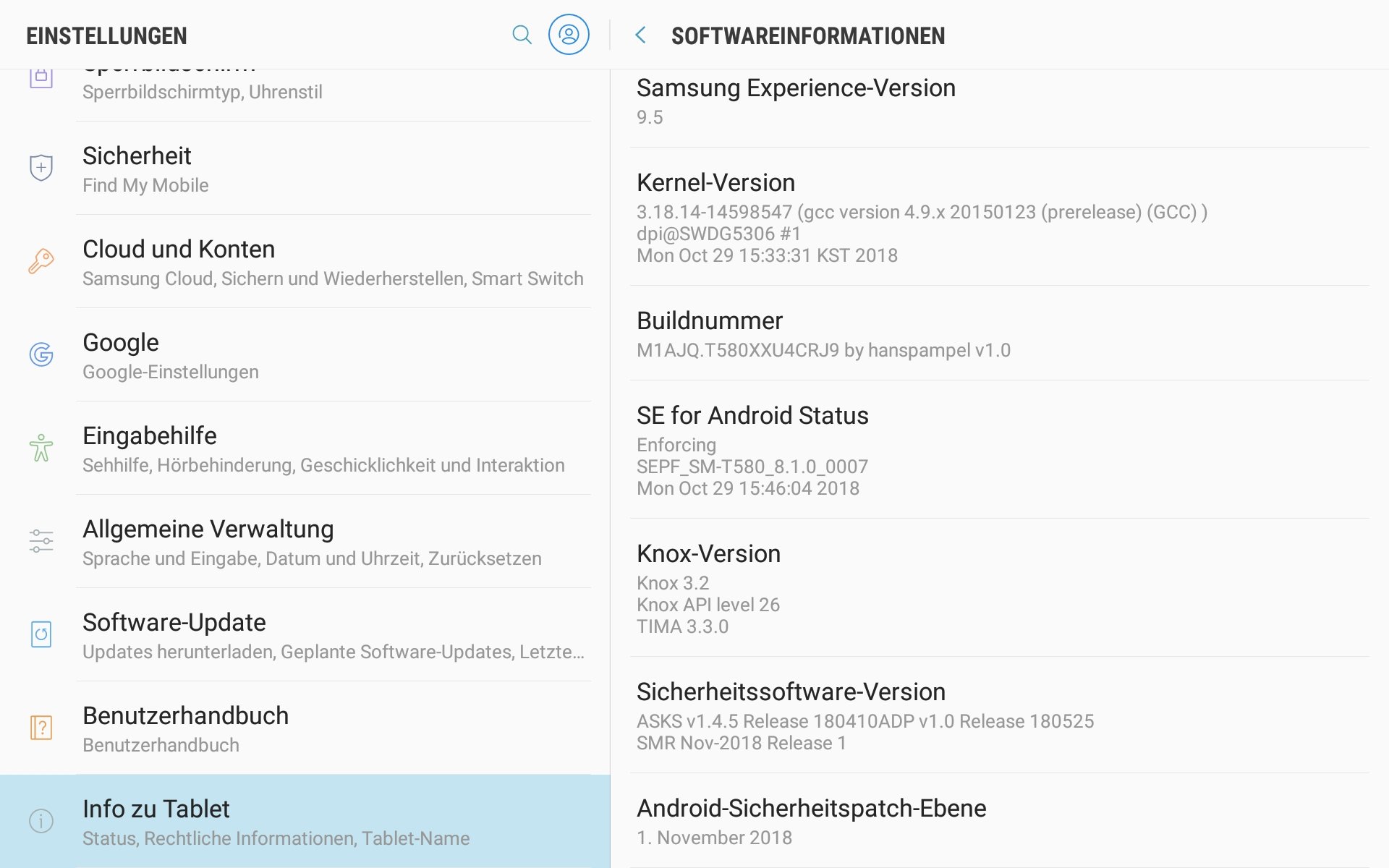This screenshot has width=1389, height=868.
Task: Tap the Android-Sicherheitspatch-Ebene entry
Action: coord(1000,821)
